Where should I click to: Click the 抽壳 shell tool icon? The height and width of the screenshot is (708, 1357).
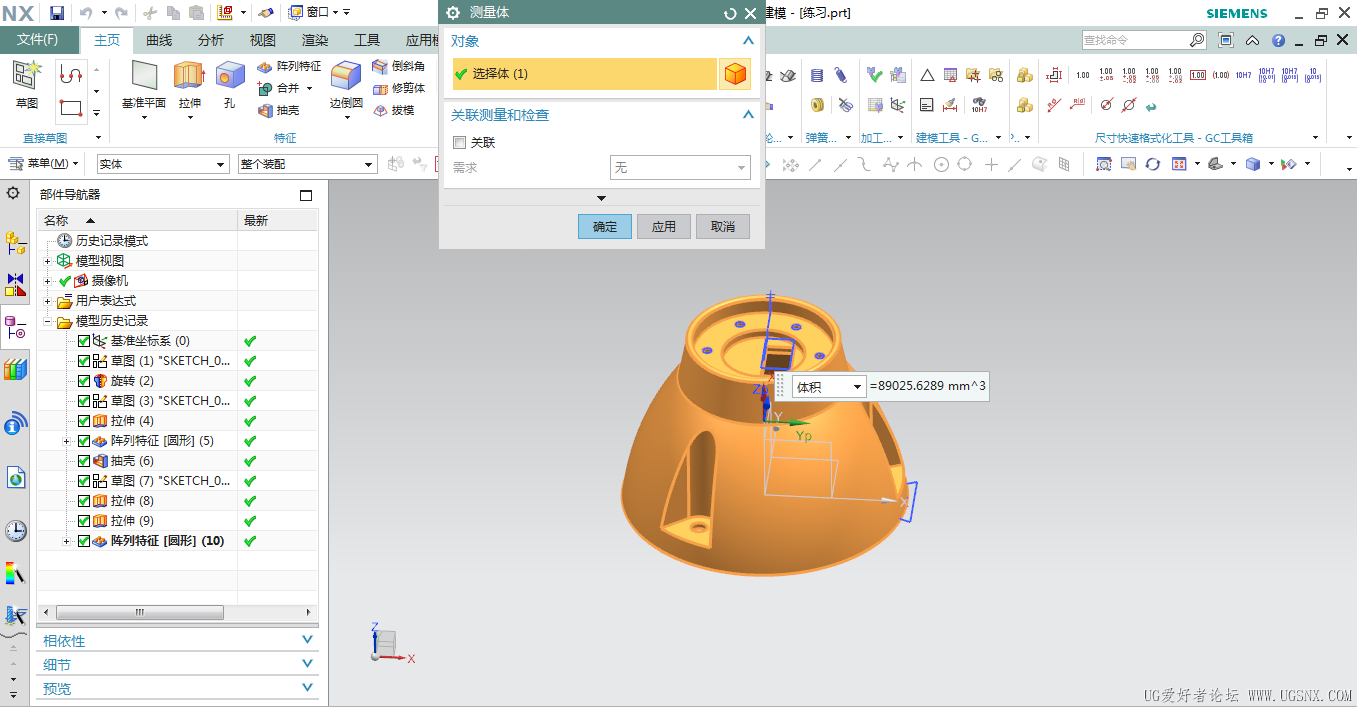265,110
